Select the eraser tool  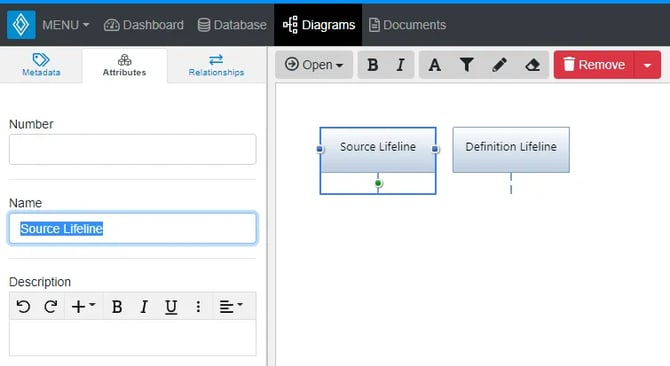click(x=532, y=64)
